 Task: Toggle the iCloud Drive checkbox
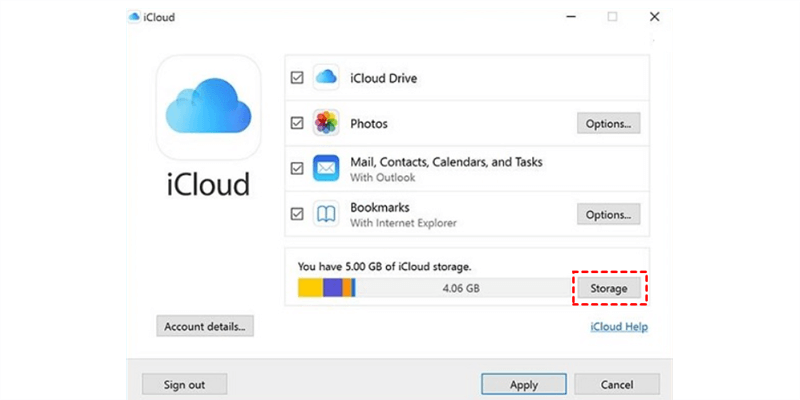(x=297, y=77)
